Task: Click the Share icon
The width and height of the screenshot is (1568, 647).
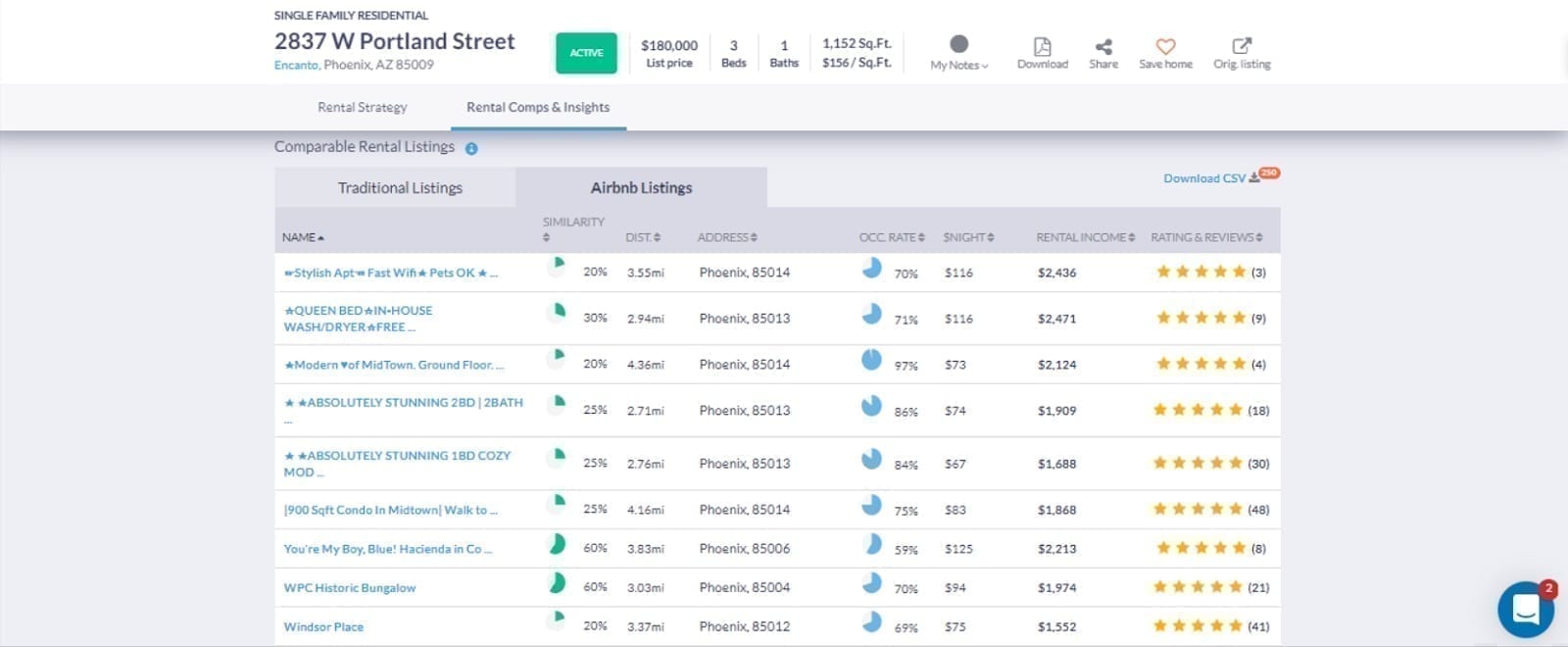Action: (1103, 46)
